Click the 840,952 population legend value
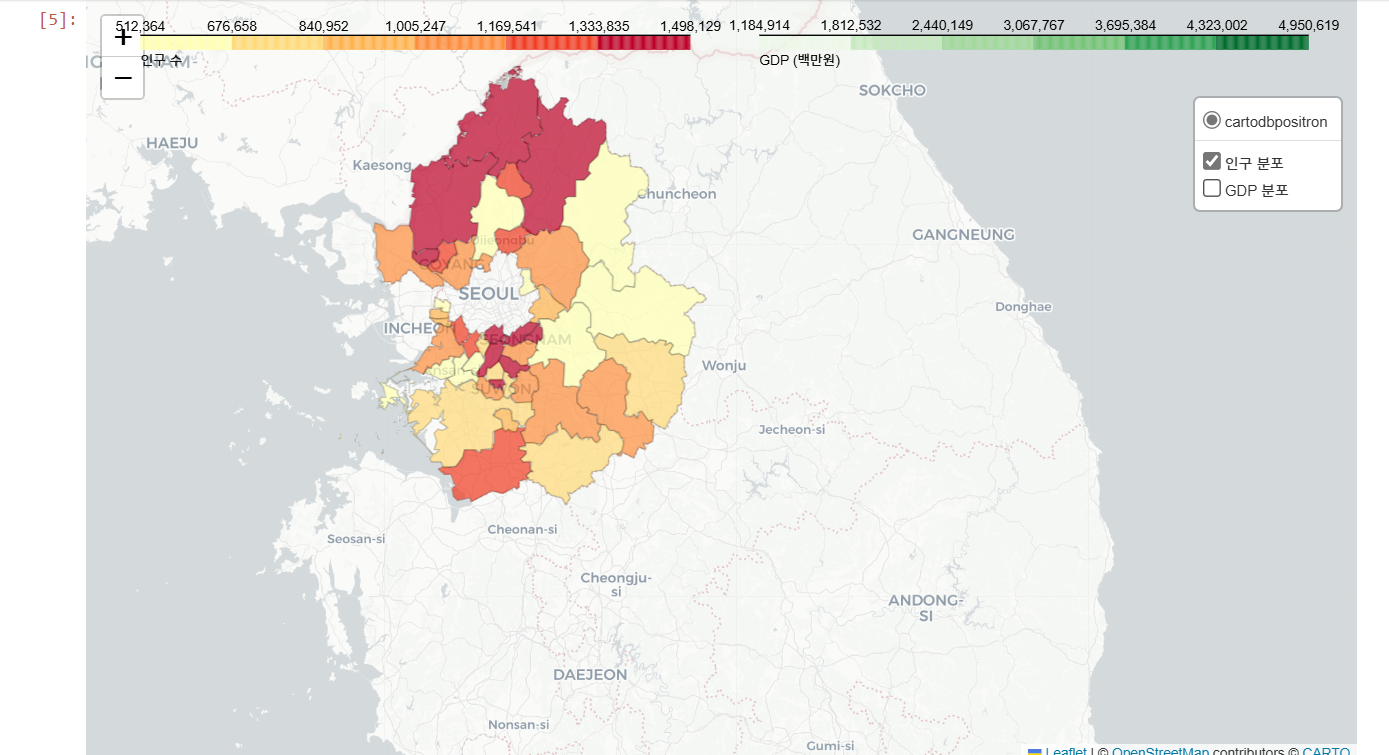Image resolution: width=1389 pixels, height=755 pixels. coord(324,26)
